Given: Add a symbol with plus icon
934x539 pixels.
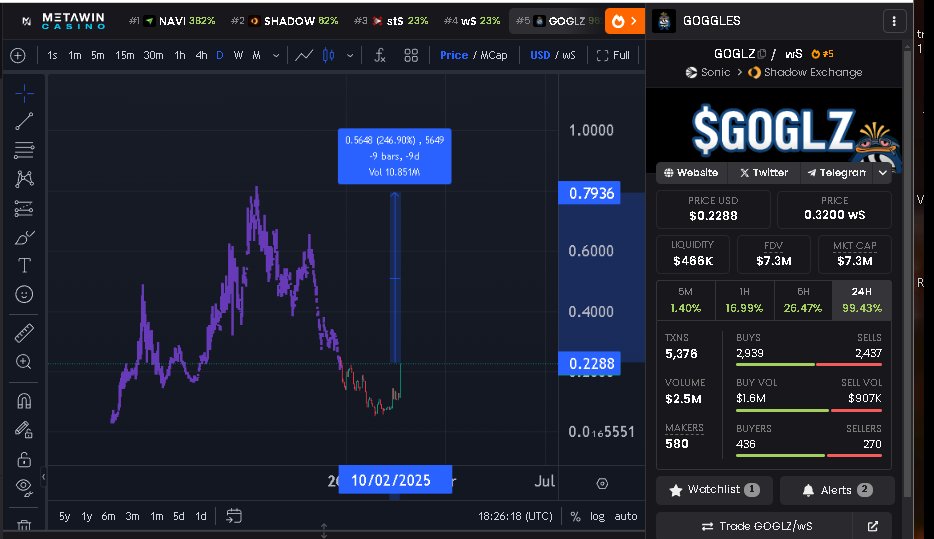Looking at the screenshot, I should click(18, 55).
